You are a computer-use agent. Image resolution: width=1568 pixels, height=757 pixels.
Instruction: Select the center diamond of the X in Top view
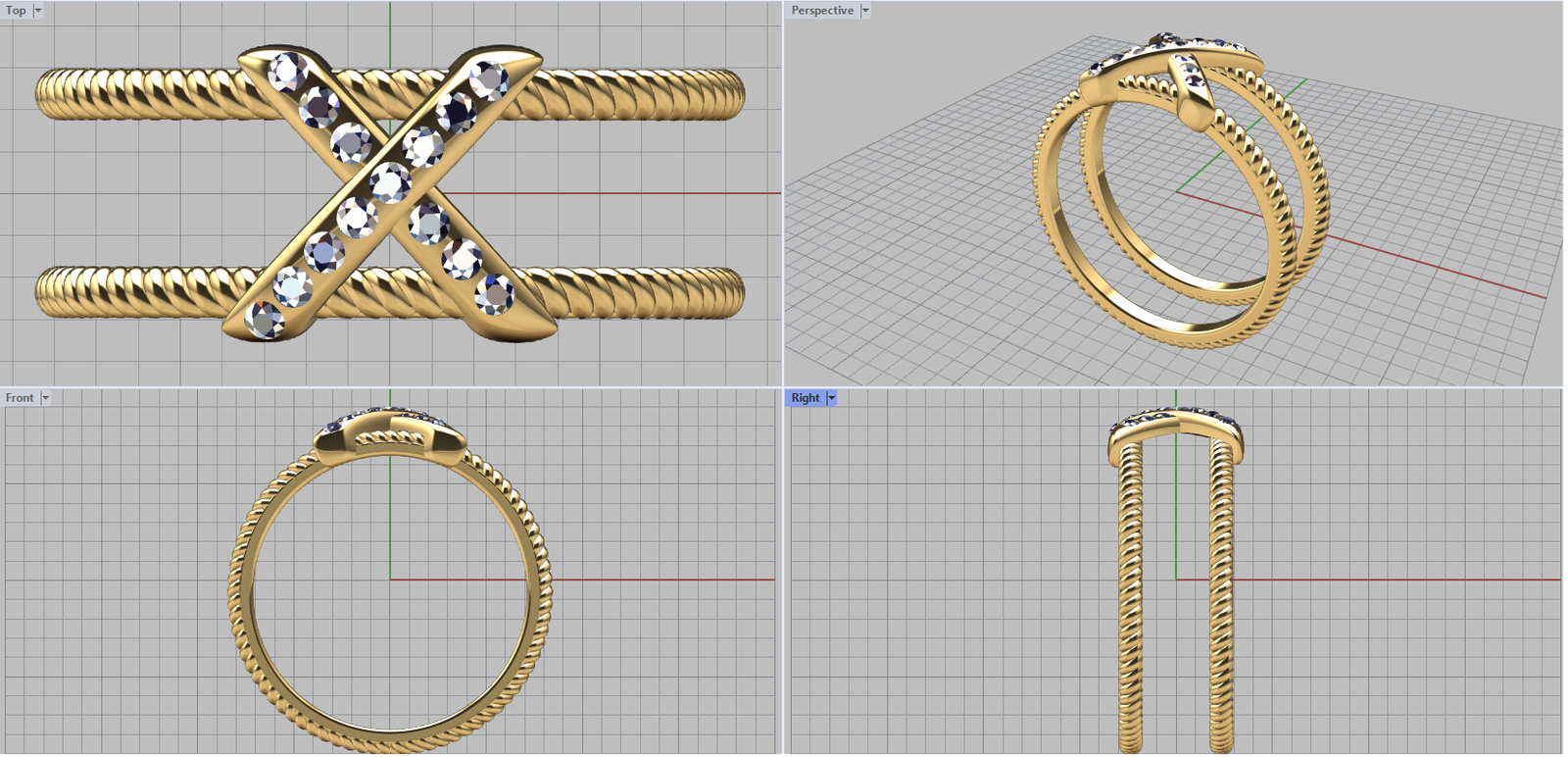(x=389, y=182)
